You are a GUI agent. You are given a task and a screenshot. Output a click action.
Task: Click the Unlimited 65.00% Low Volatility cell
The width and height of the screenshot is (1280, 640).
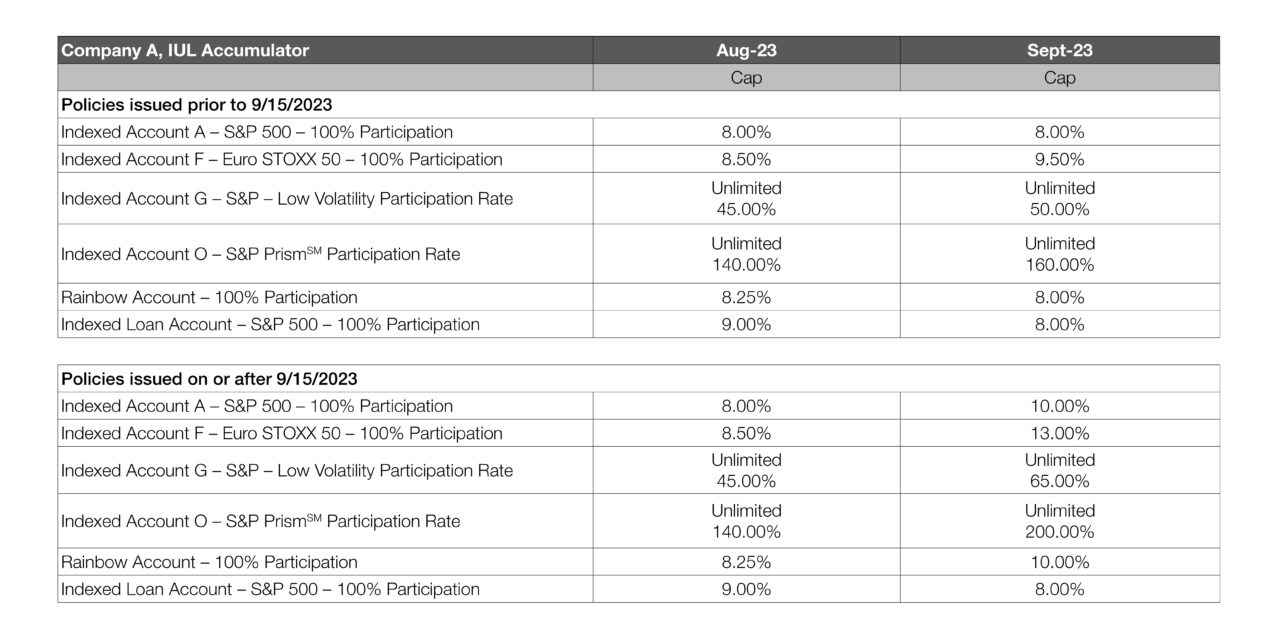1059,470
